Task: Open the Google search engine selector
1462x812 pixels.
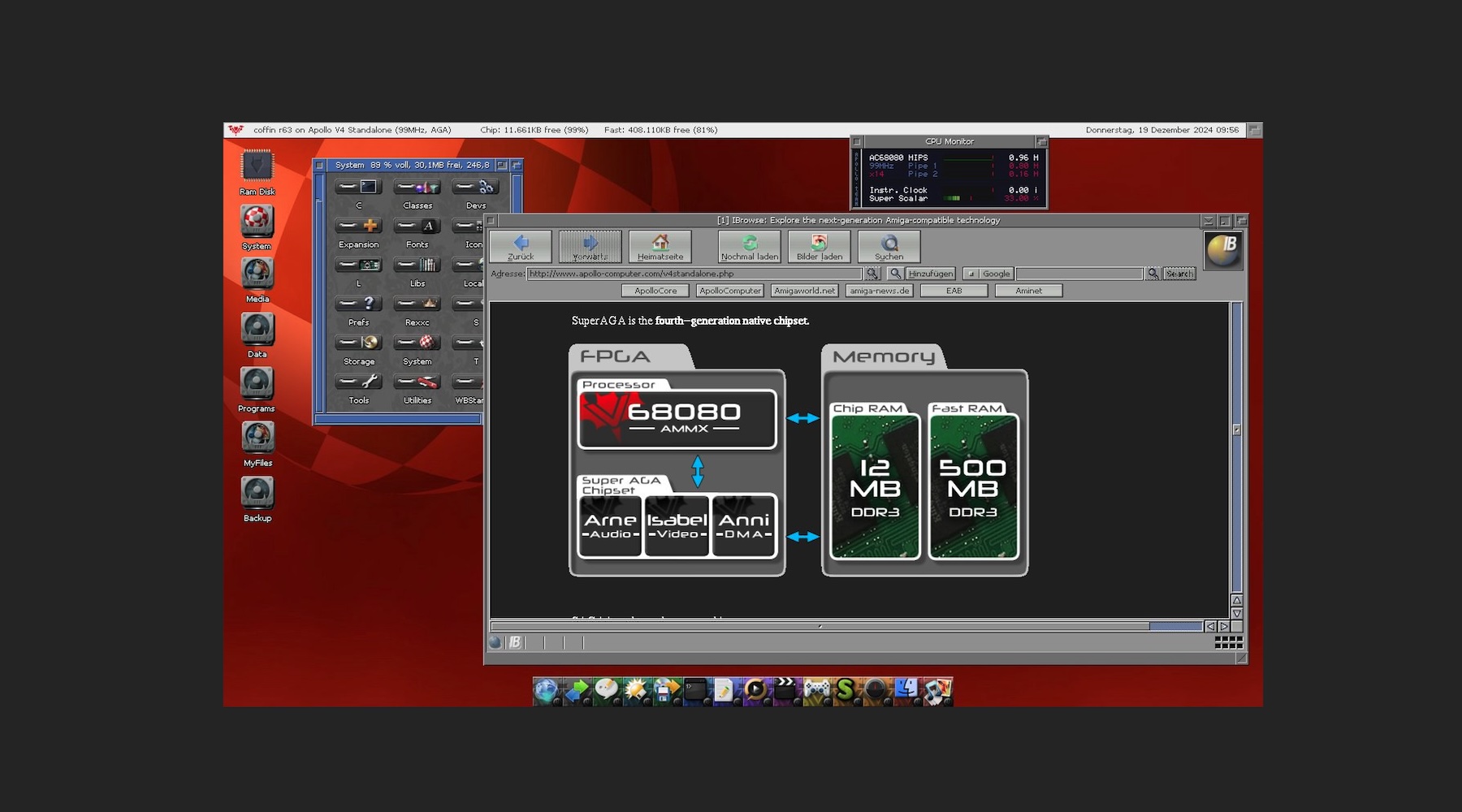Action: [x=988, y=274]
